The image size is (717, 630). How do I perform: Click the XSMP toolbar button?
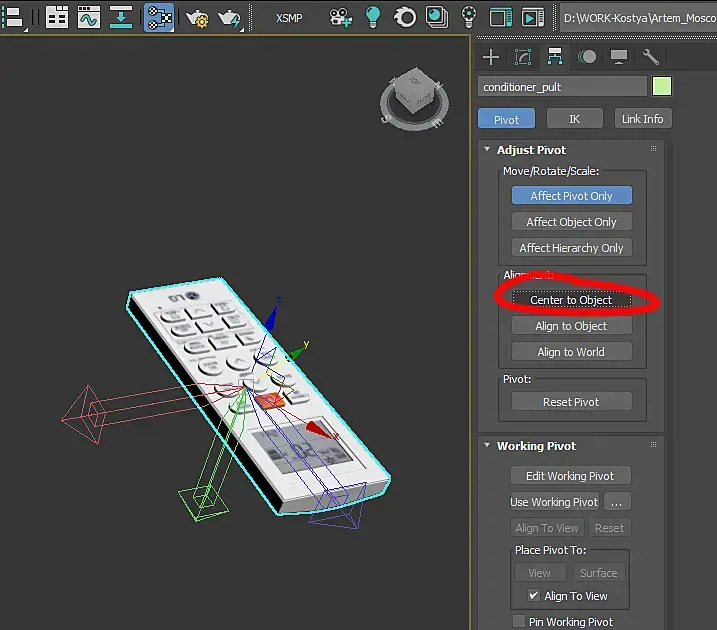pyautogui.click(x=289, y=18)
